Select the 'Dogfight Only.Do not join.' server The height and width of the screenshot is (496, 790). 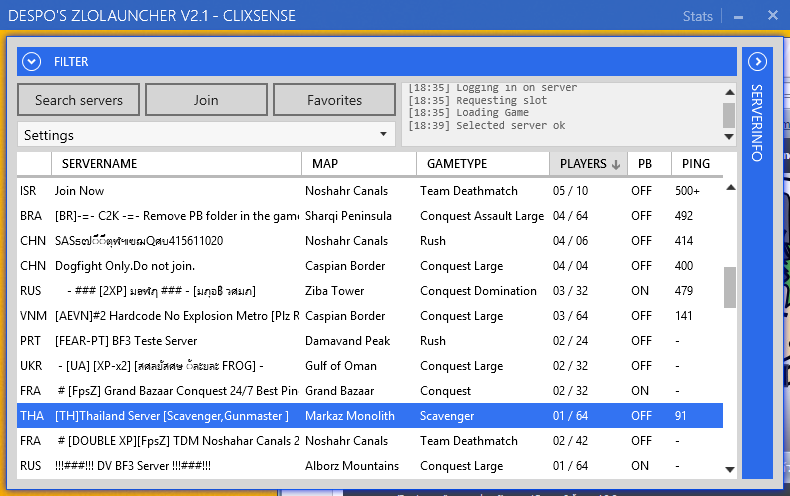[x=370, y=266]
